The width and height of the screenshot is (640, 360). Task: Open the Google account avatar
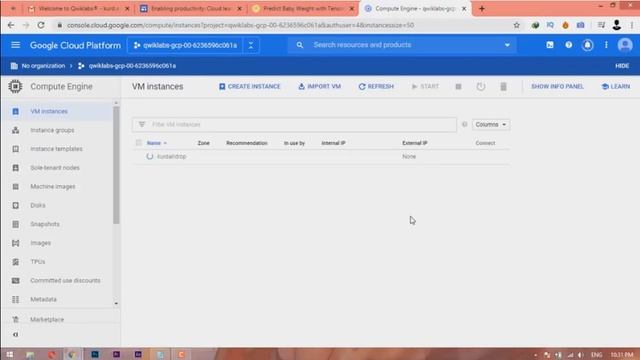coord(624,45)
